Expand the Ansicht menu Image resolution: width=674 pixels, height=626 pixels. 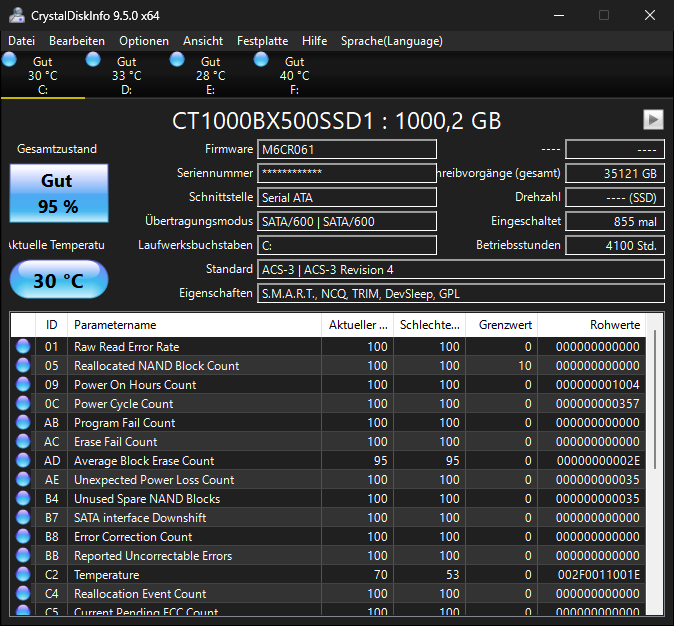203,41
